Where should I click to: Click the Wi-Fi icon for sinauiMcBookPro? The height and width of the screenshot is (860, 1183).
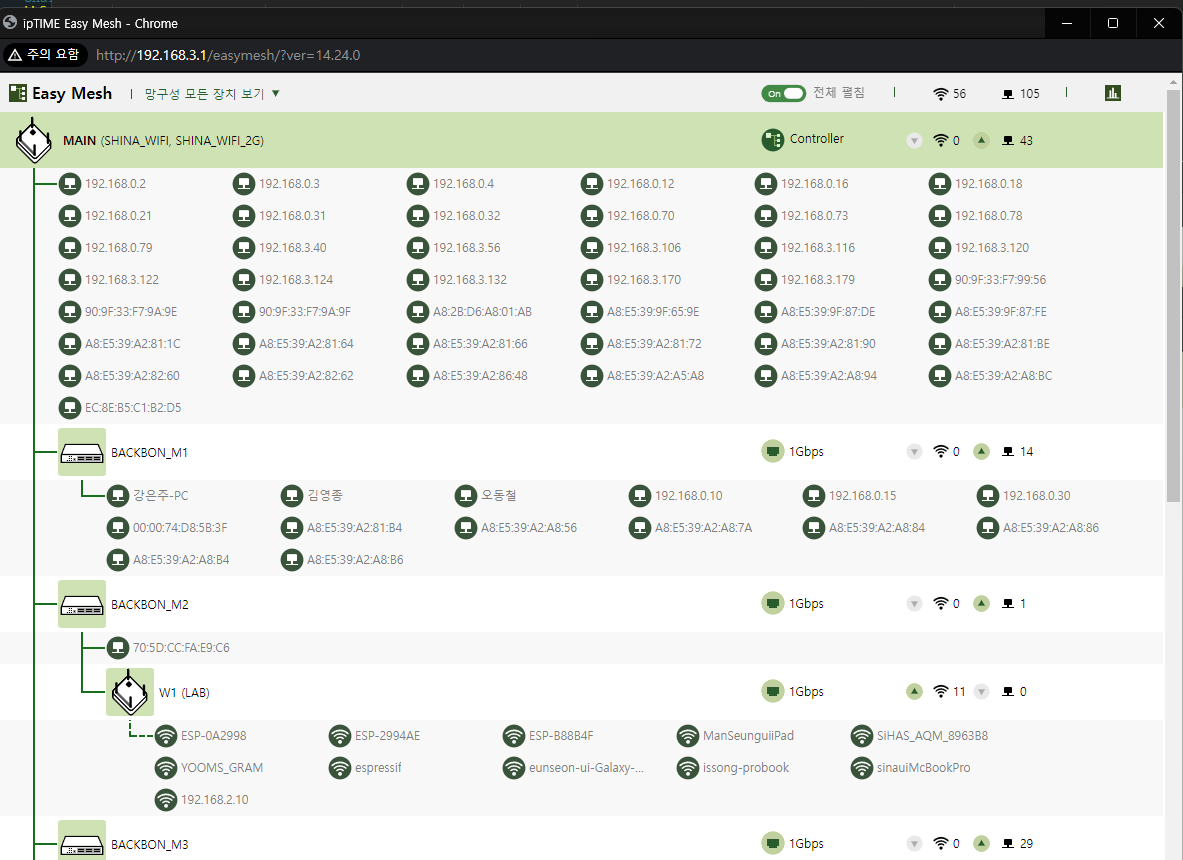point(862,768)
